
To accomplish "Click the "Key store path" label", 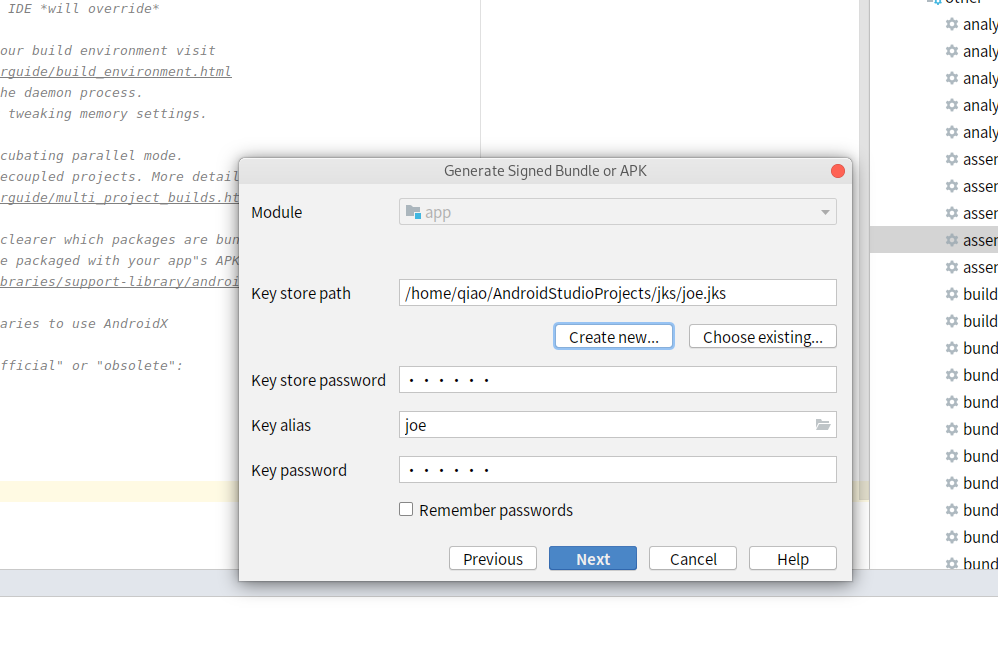I will click(301, 293).
